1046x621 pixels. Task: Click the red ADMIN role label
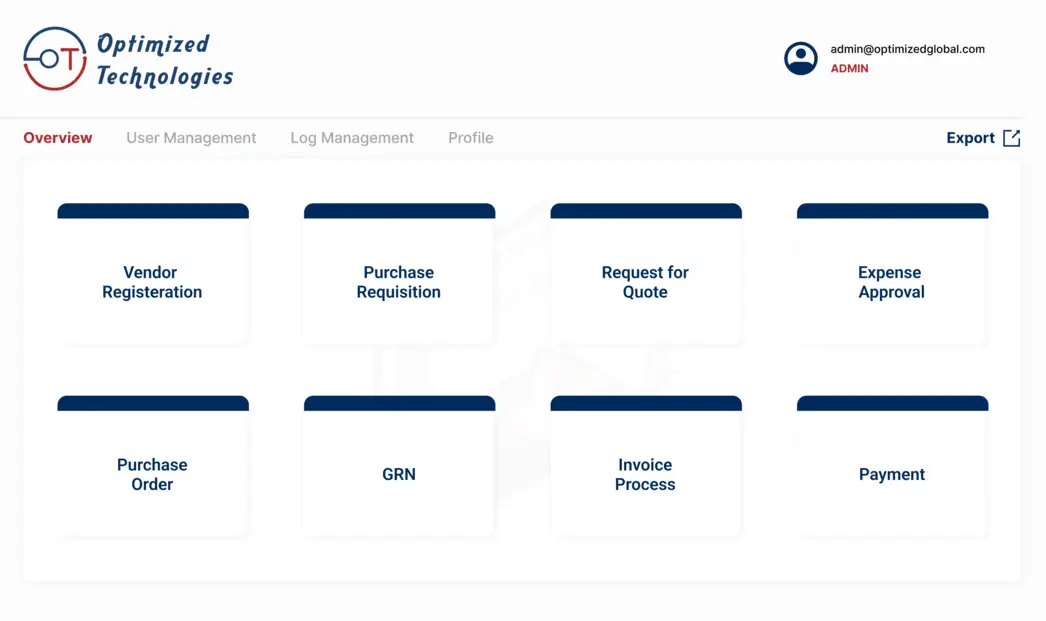[x=849, y=69]
